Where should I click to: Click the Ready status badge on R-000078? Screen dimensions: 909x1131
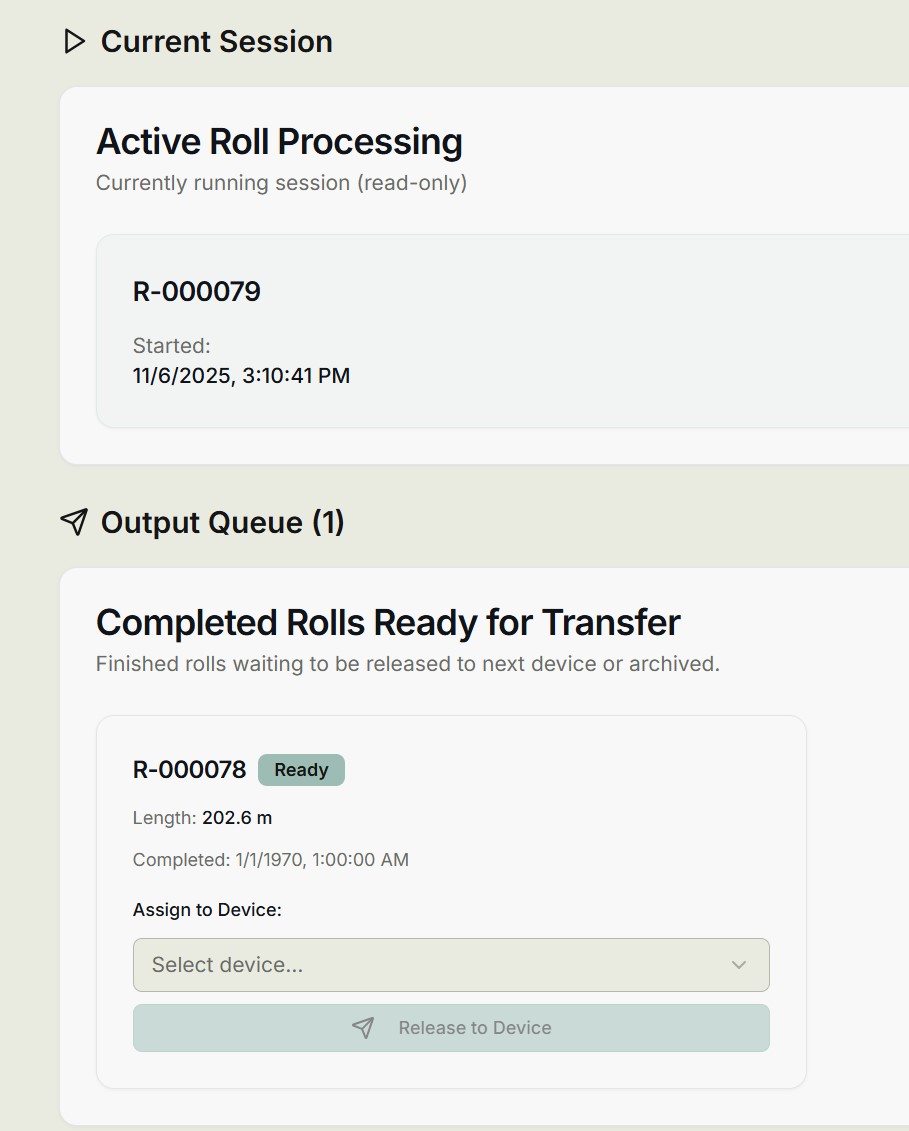coord(301,769)
